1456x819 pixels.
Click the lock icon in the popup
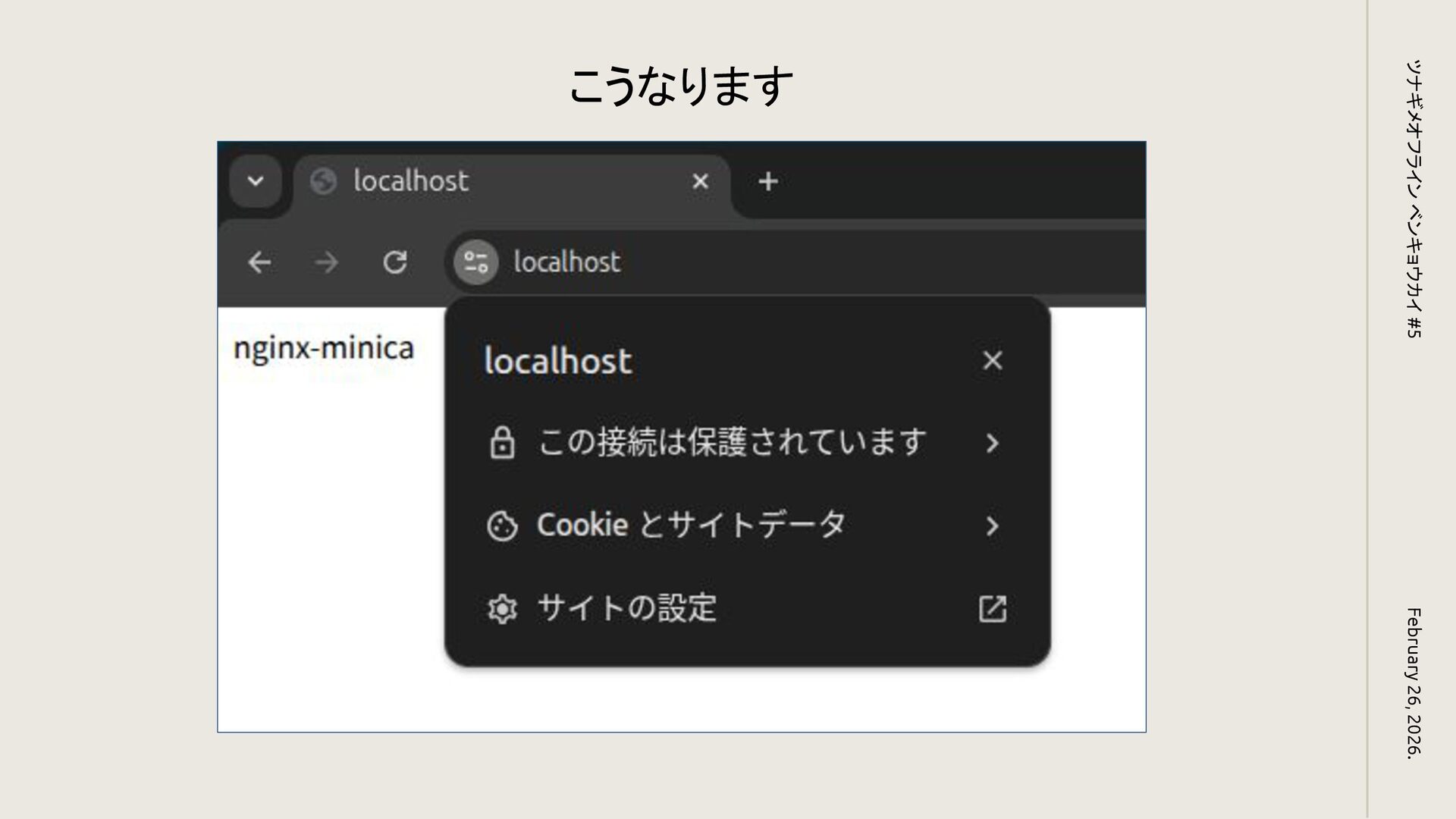[x=502, y=443]
